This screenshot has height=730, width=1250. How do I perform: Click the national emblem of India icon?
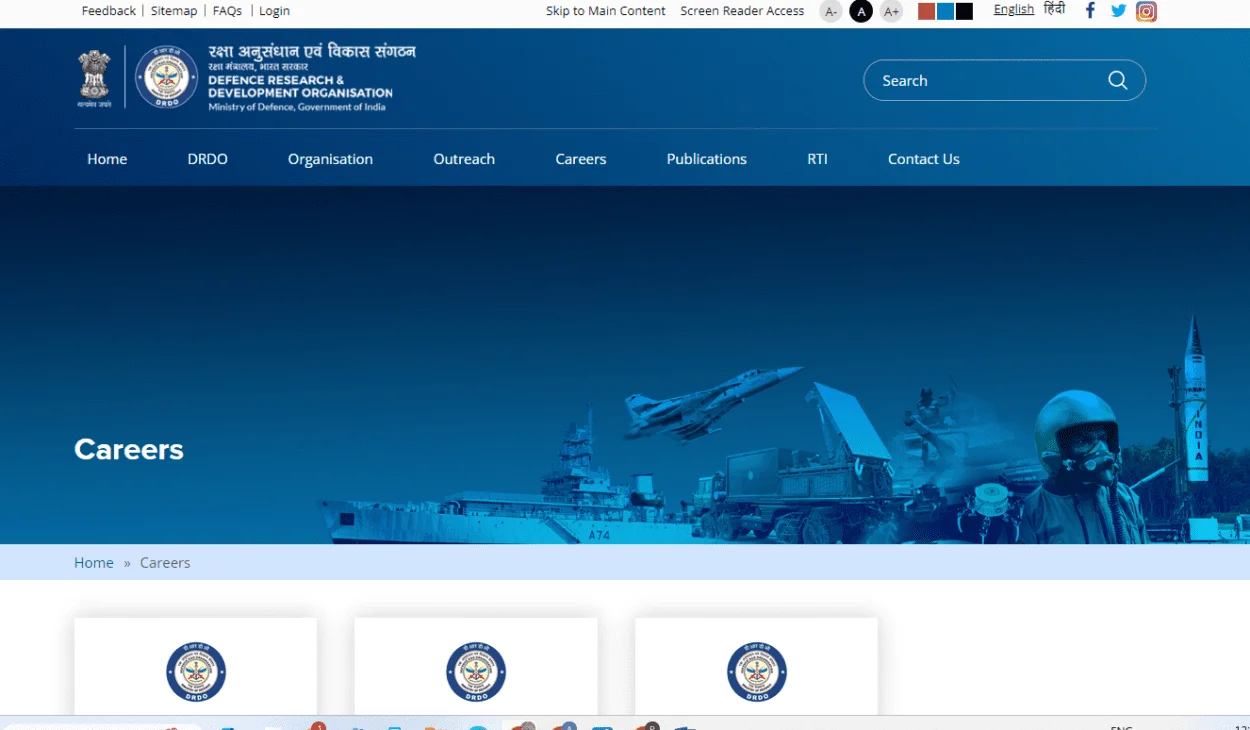point(95,77)
